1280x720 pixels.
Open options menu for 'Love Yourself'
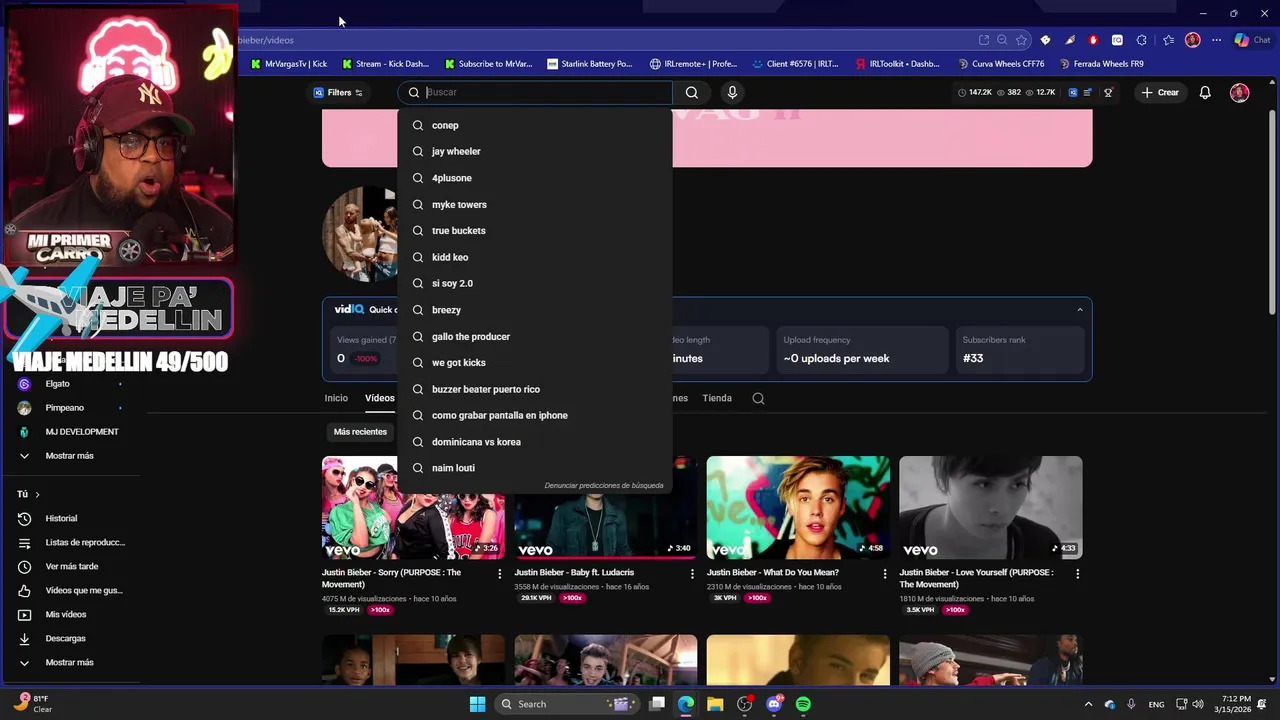point(1077,574)
